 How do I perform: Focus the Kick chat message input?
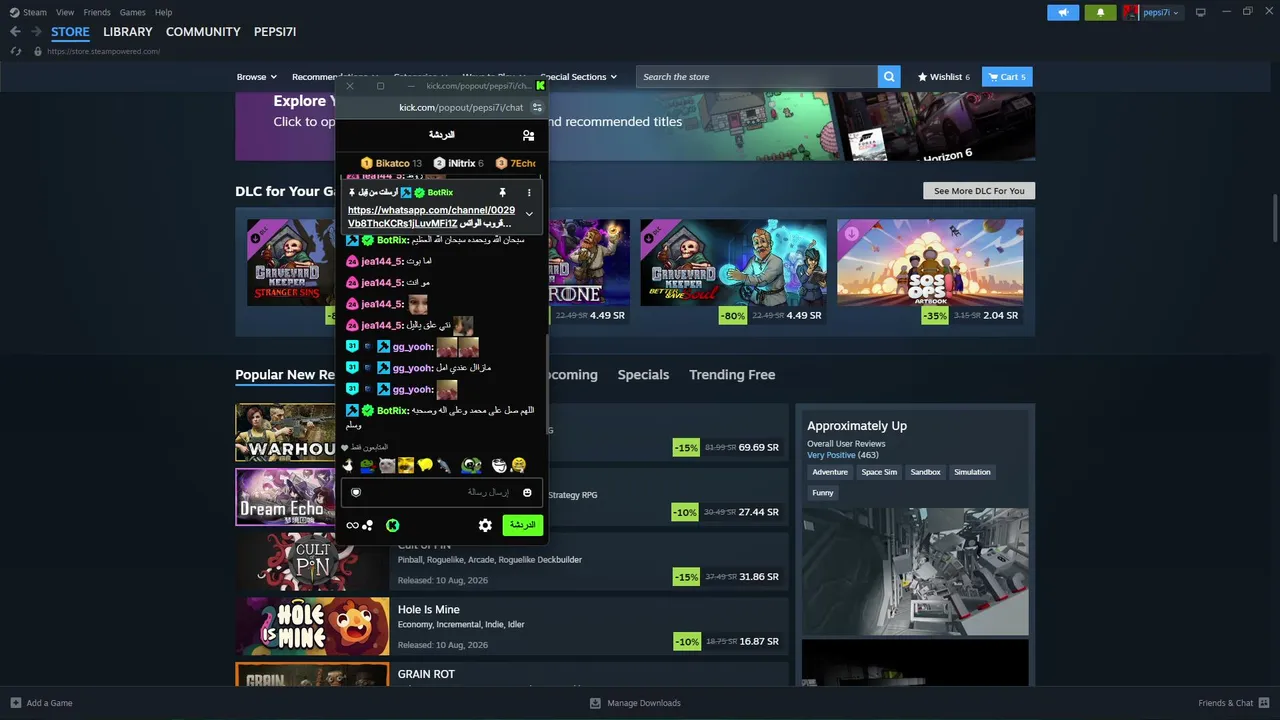point(442,492)
